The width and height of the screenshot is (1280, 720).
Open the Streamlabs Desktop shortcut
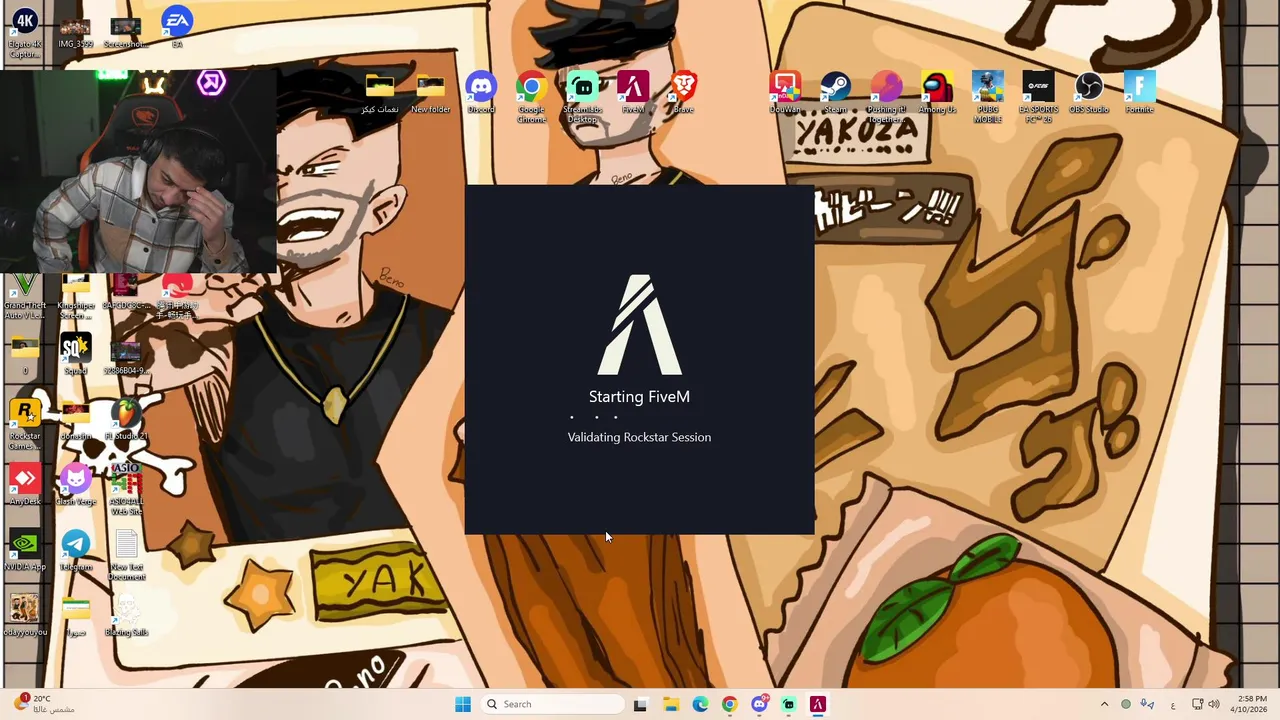[x=582, y=97]
